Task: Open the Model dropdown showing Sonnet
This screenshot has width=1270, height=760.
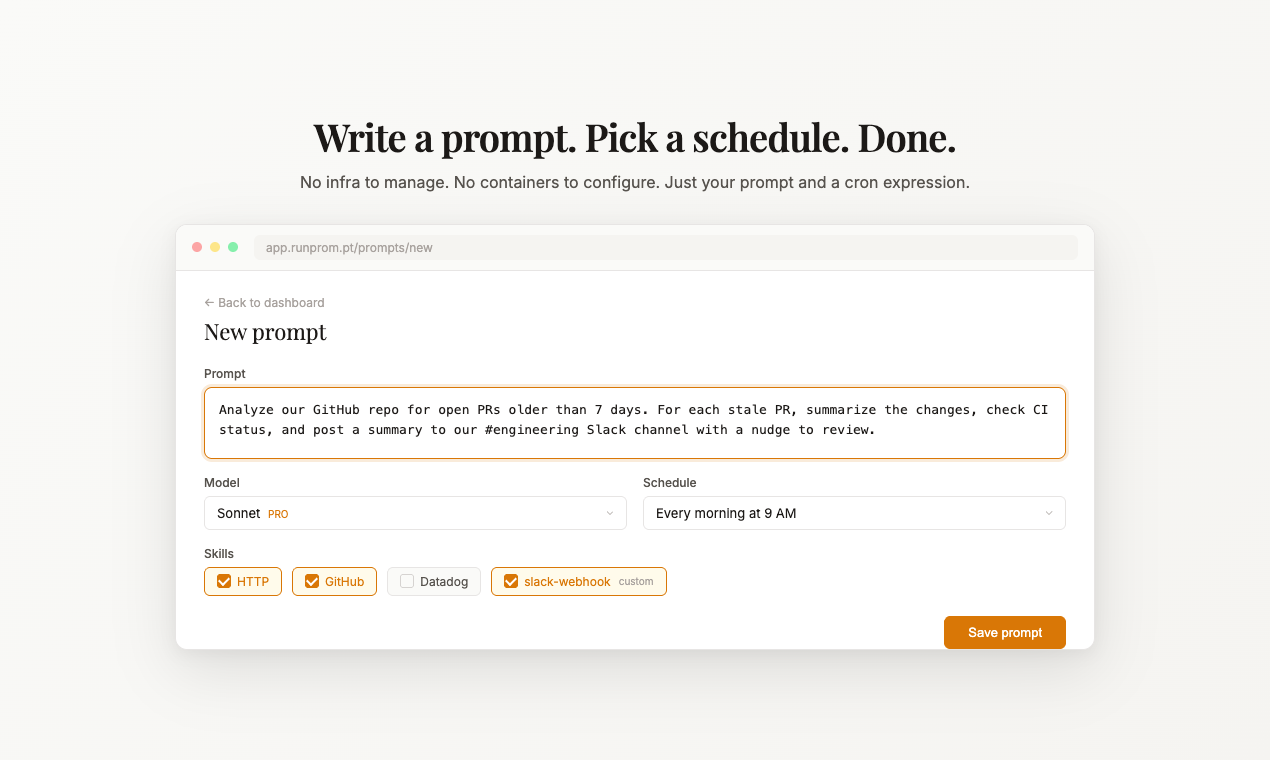Action: 415,513
